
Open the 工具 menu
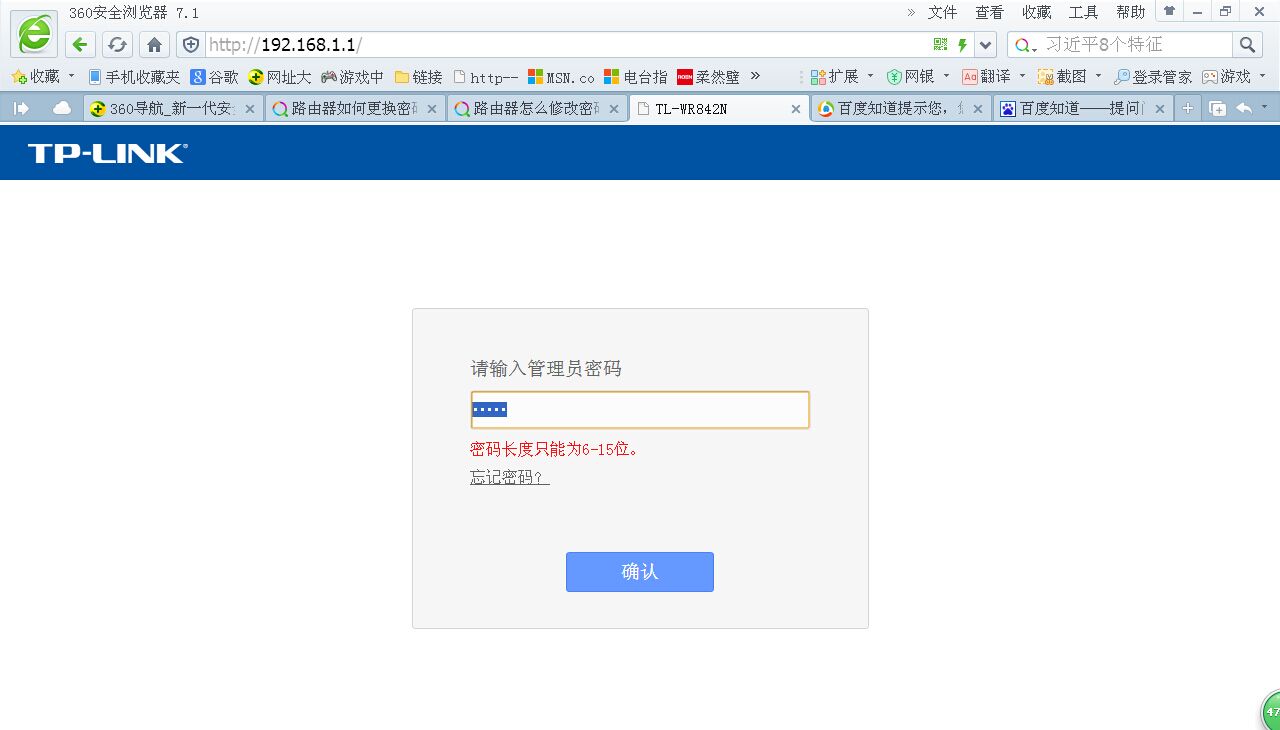point(1083,12)
